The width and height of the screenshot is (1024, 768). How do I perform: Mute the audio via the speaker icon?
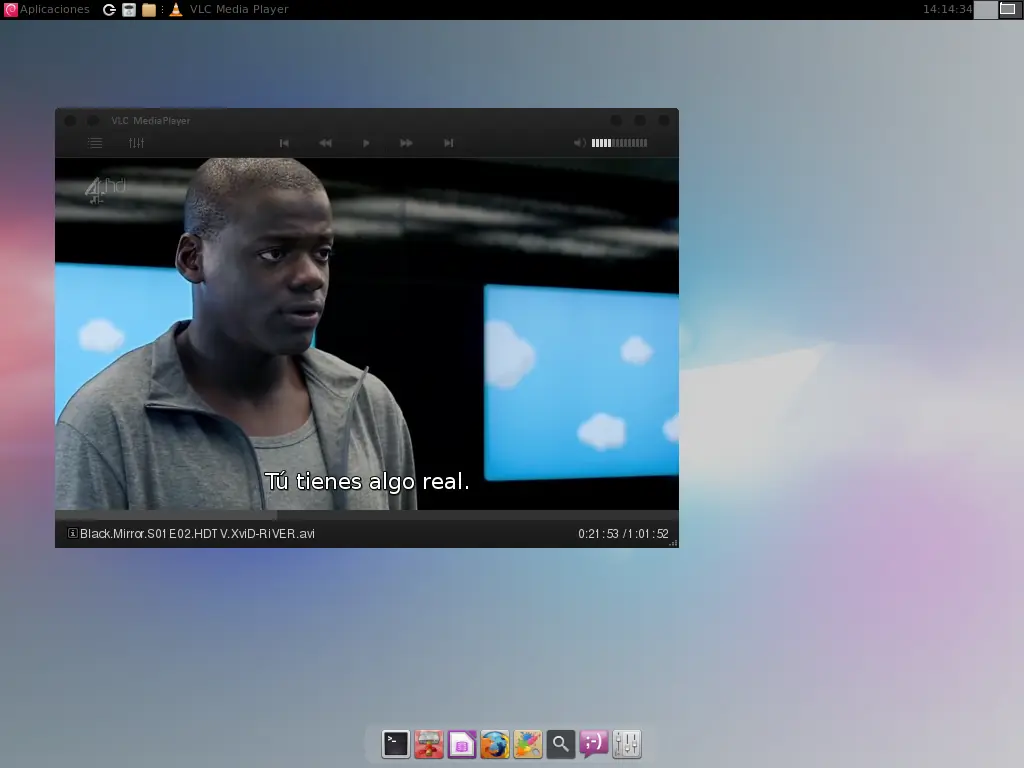click(579, 143)
